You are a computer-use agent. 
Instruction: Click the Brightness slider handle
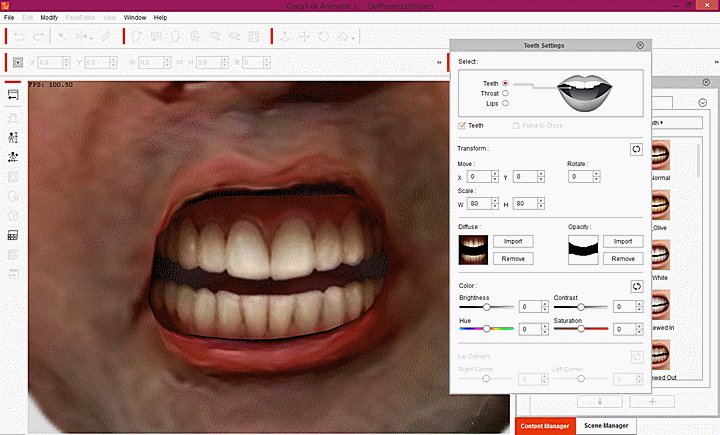click(x=486, y=306)
